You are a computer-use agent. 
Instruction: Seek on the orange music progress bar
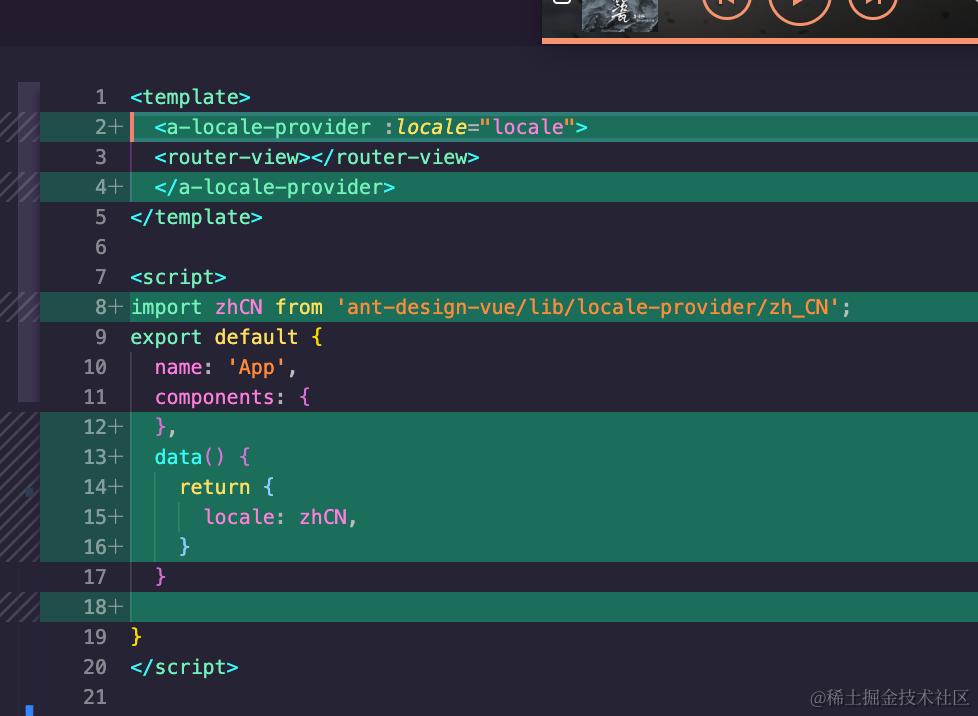(760, 41)
